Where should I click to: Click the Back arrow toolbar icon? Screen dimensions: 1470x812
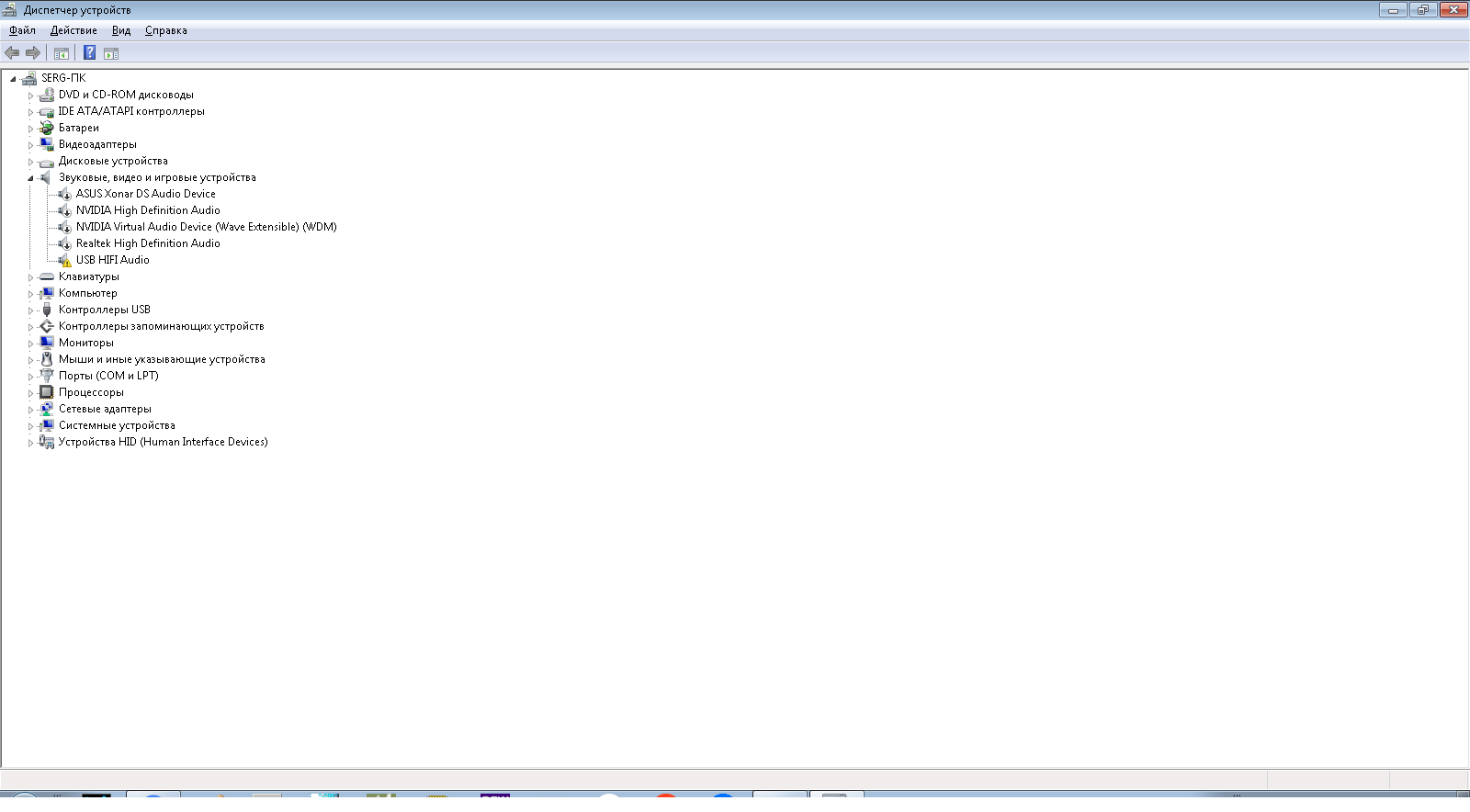[12, 53]
